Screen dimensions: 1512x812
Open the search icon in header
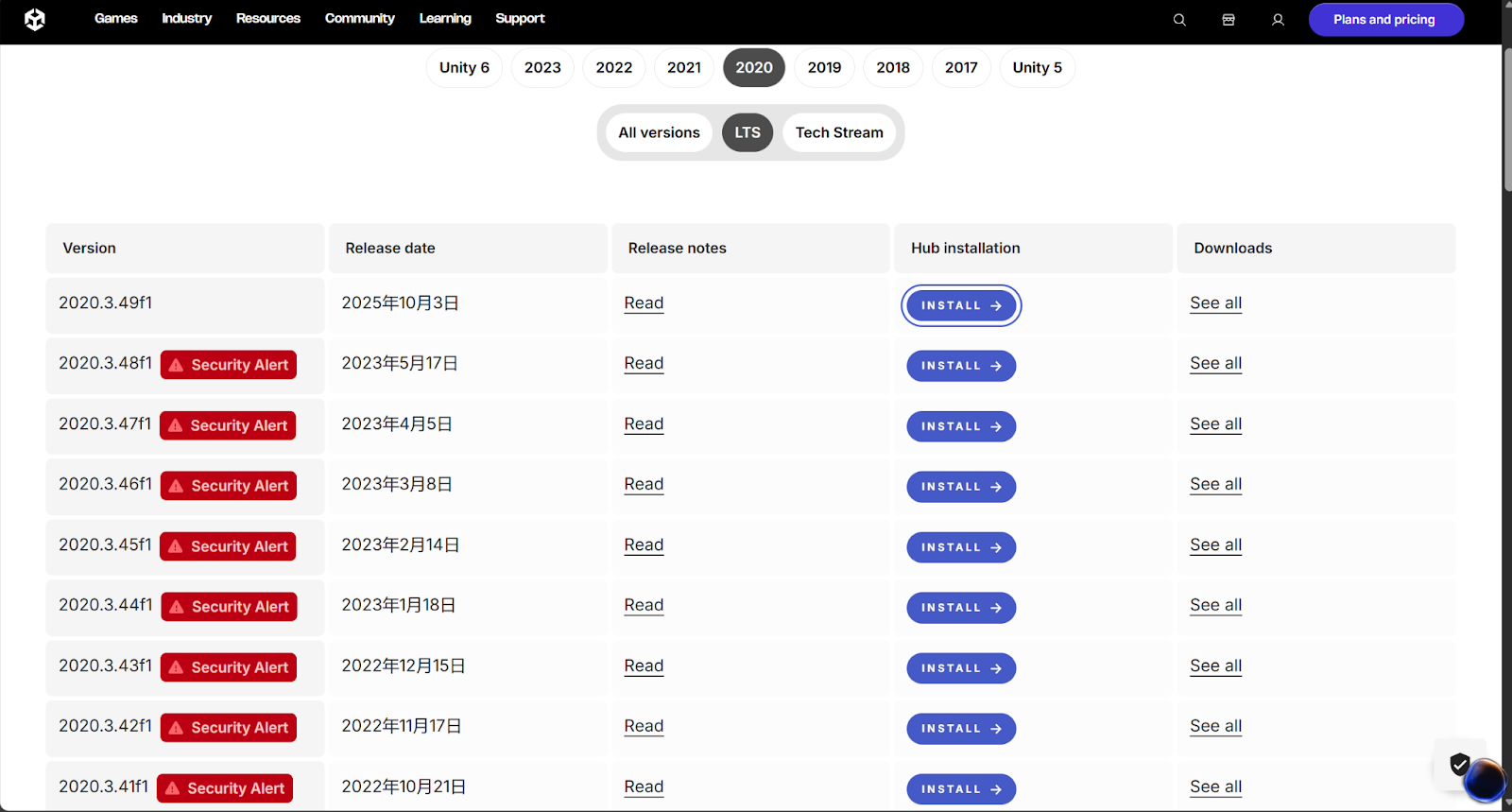pyautogui.click(x=1179, y=20)
